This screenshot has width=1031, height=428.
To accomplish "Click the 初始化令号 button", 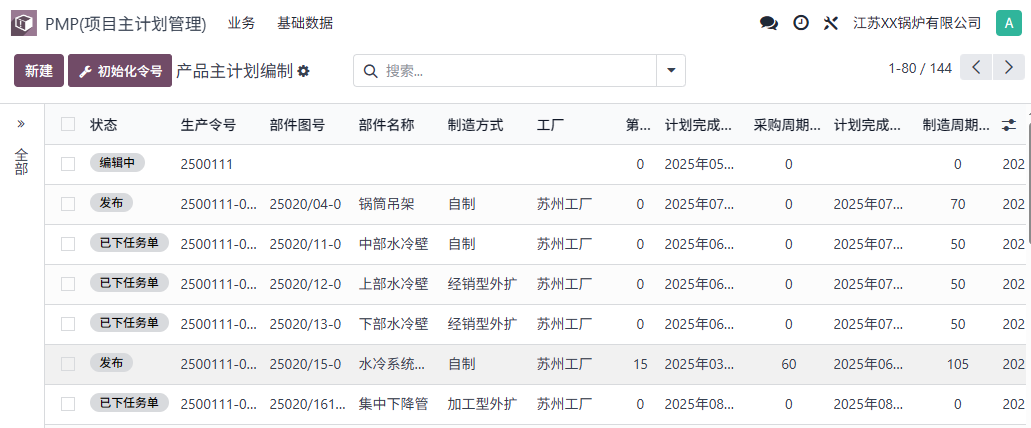I will point(120,71).
